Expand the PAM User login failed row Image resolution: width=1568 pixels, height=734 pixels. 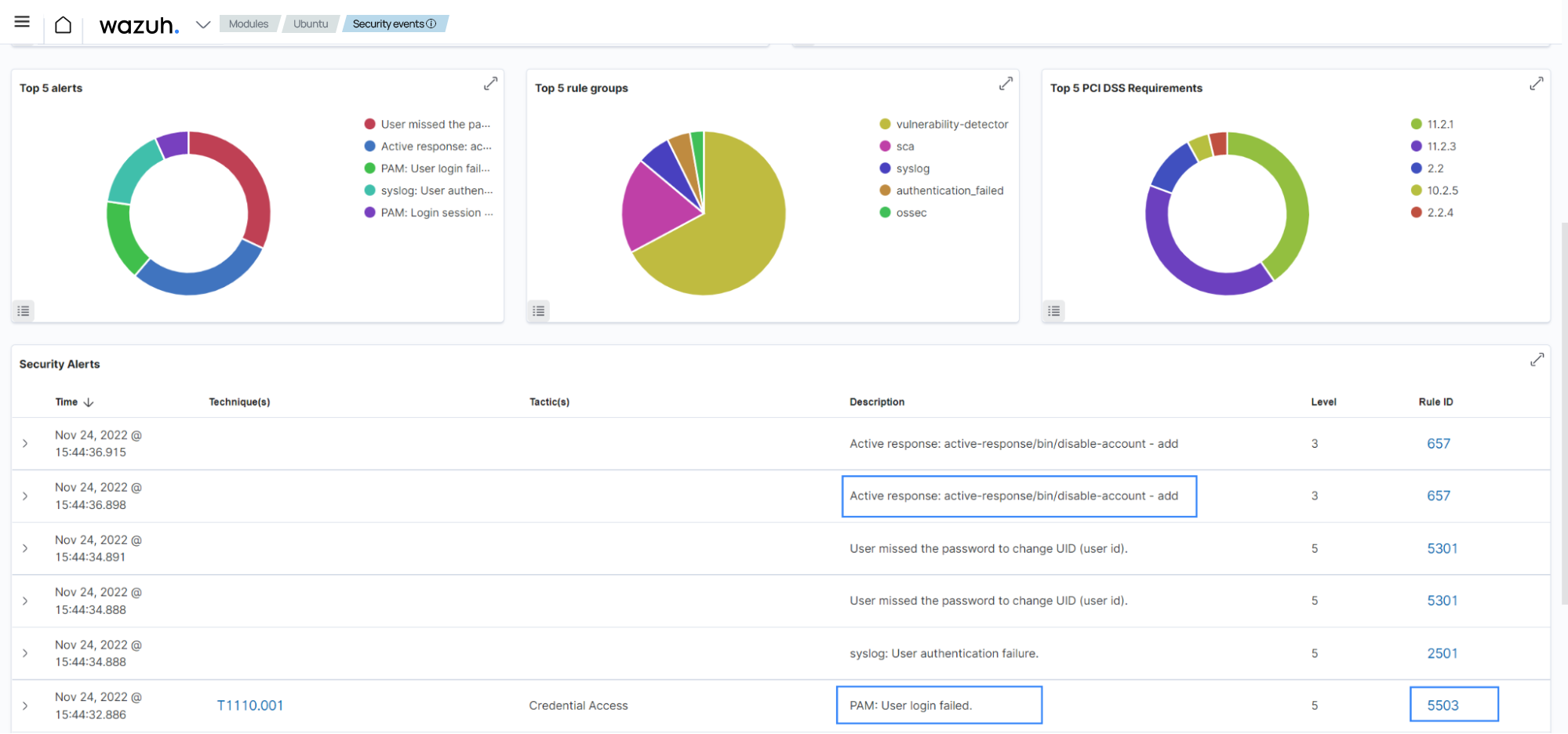[25, 706]
